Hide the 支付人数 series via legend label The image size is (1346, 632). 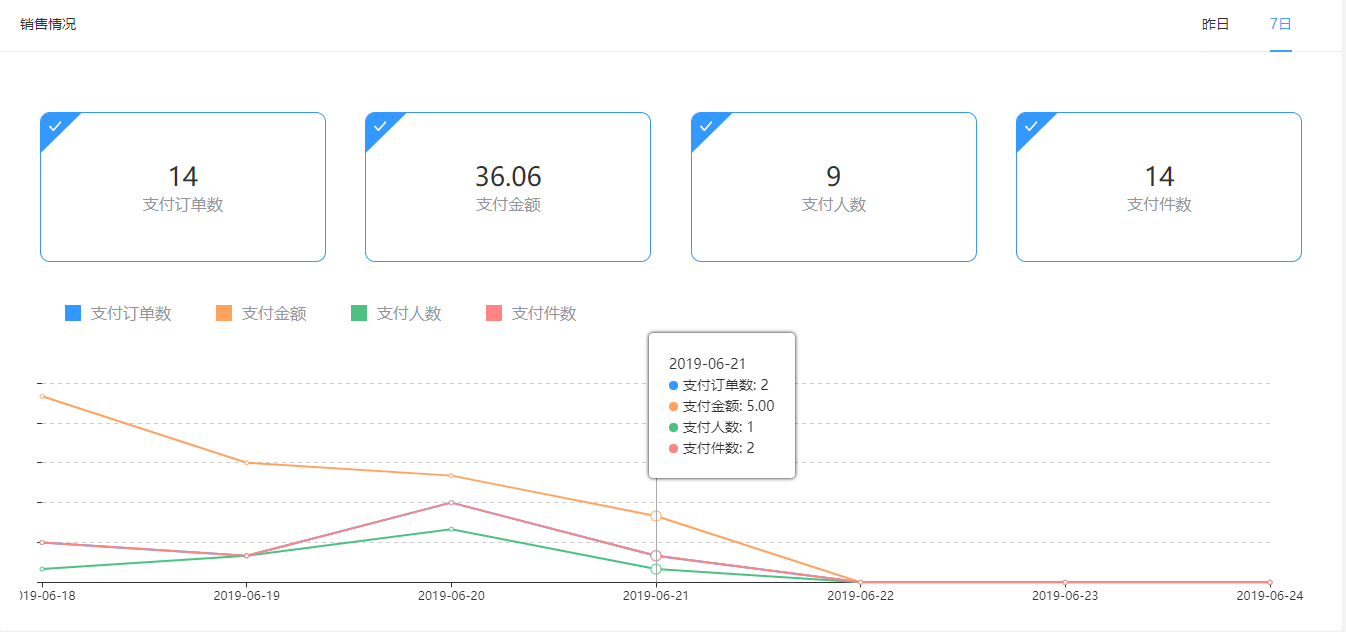409,314
